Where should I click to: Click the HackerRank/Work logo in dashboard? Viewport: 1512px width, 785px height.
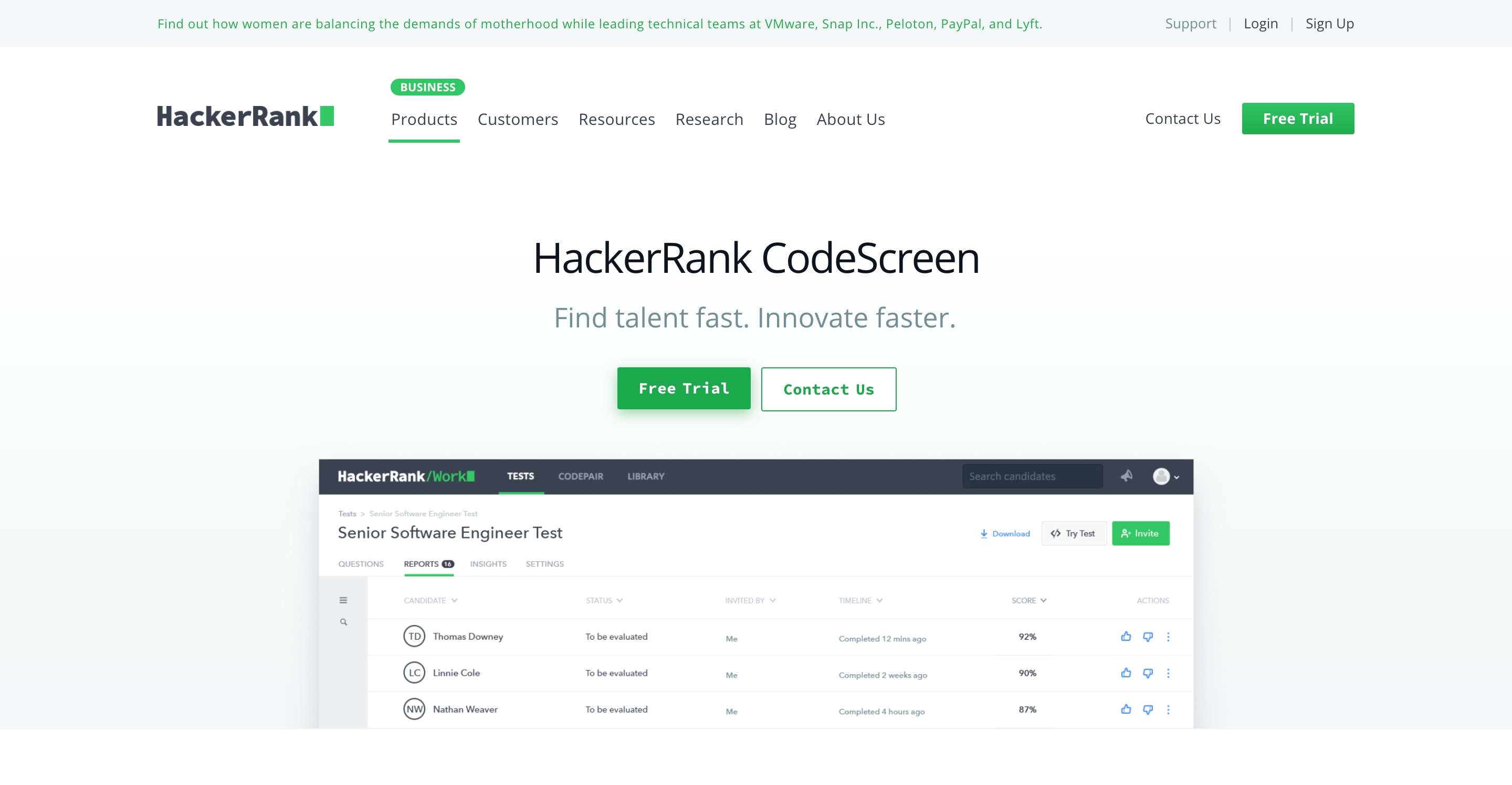click(406, 476)
